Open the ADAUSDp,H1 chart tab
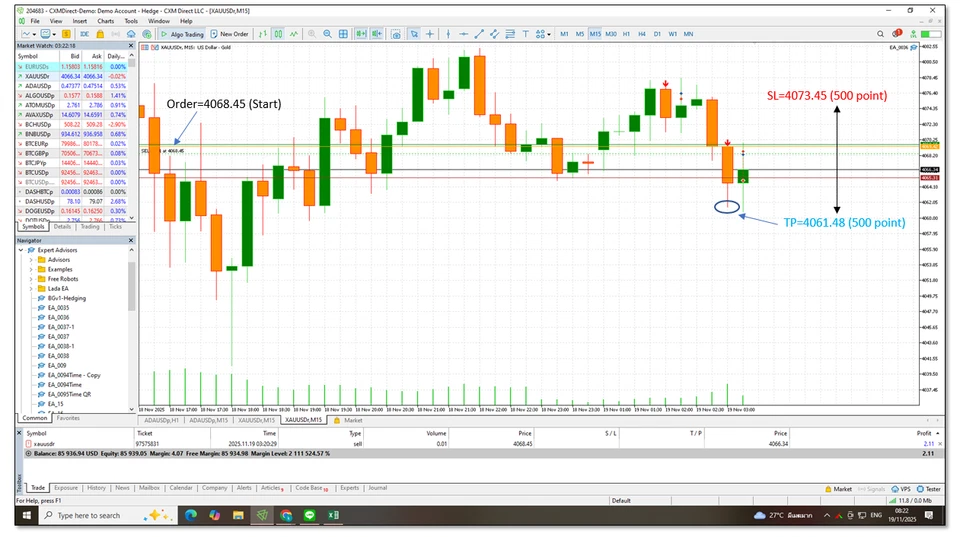 click(x=162, y=420)
